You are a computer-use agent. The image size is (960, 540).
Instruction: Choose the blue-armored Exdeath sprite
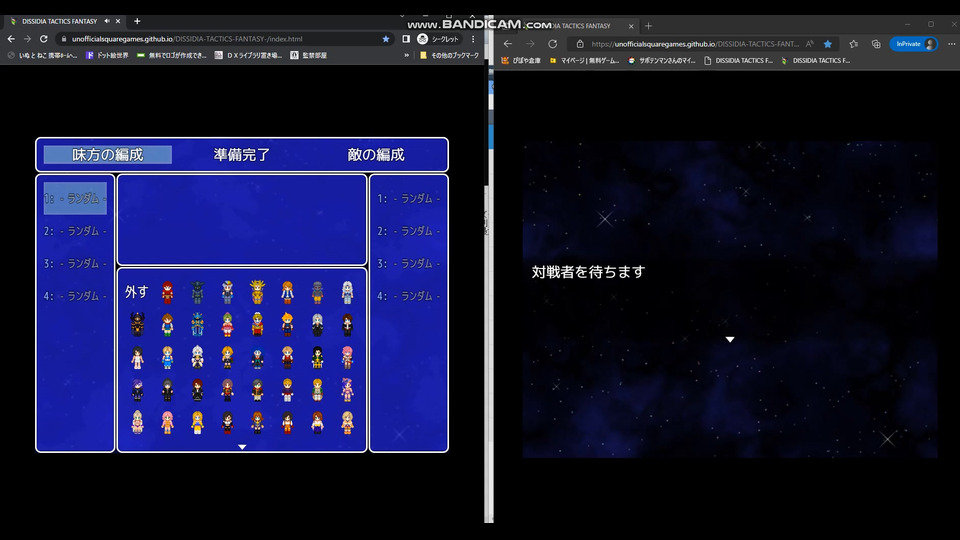tap(197, 325)
